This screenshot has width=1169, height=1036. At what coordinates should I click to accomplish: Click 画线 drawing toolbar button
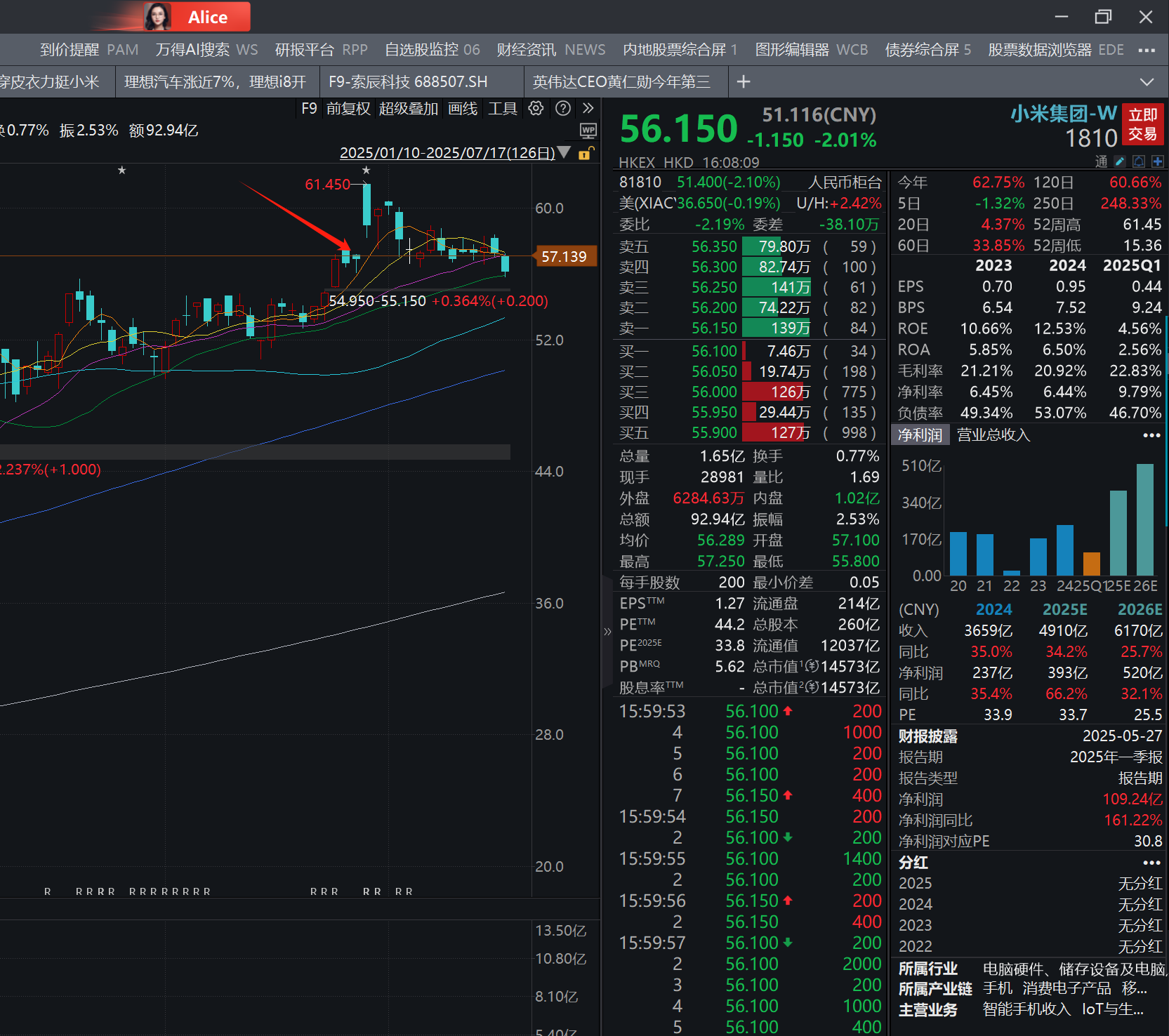(463, 108)
